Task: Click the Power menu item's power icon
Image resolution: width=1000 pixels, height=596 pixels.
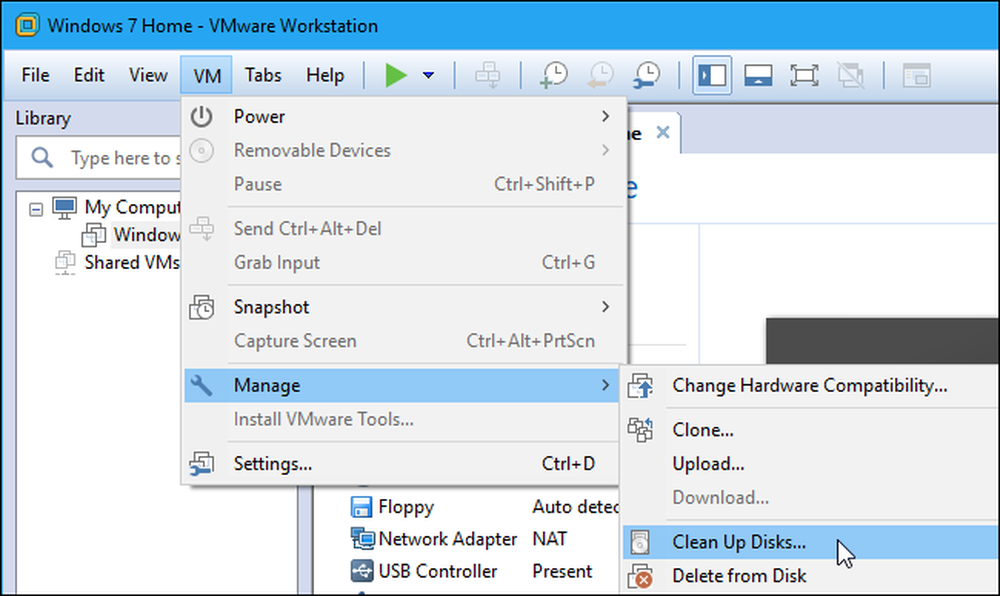Action: tap(202, 117)
